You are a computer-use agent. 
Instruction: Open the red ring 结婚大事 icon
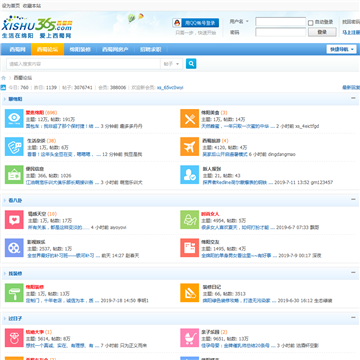point(14,338)
